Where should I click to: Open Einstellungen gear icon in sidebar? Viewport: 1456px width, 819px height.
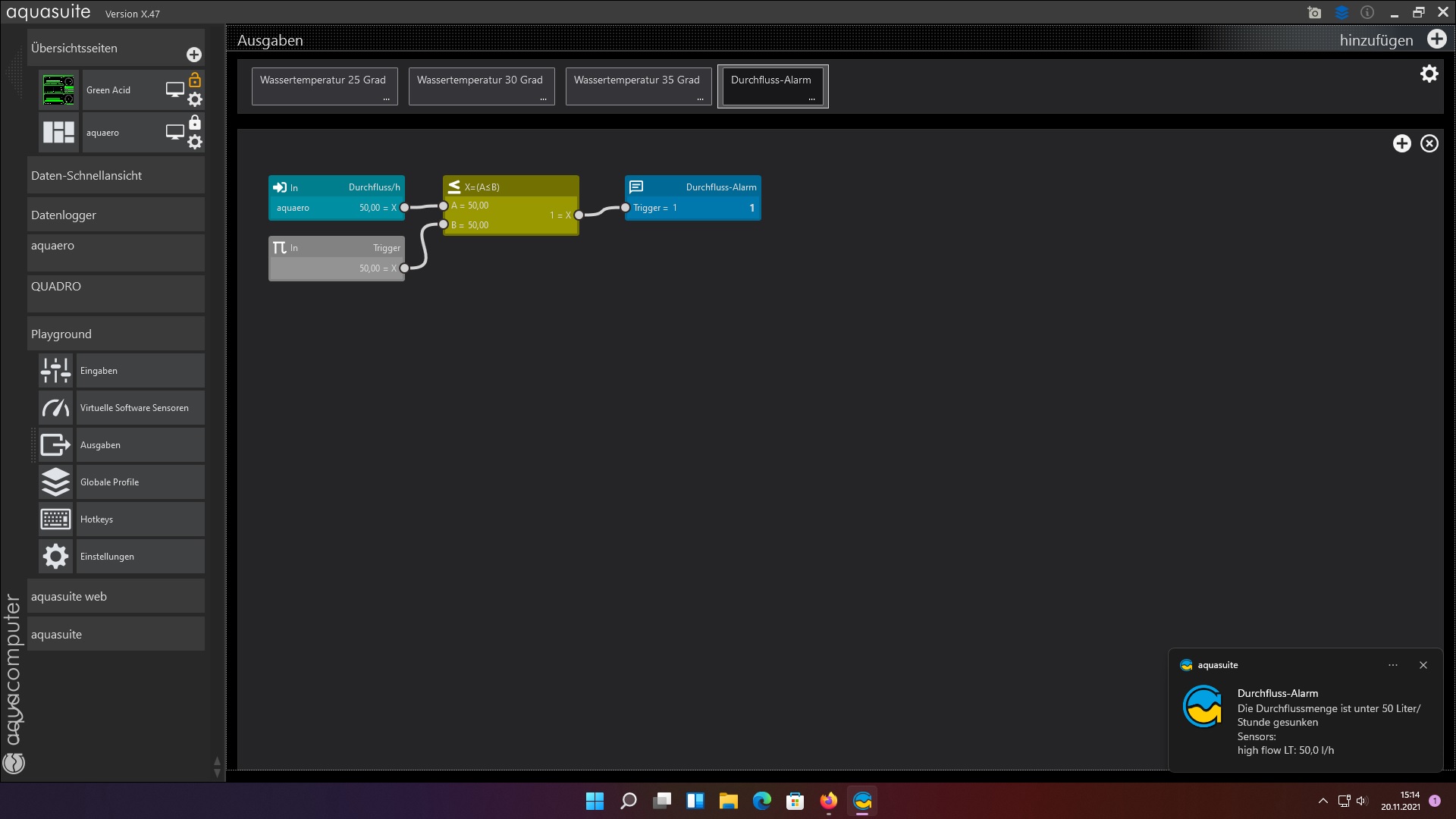point(55,557)
